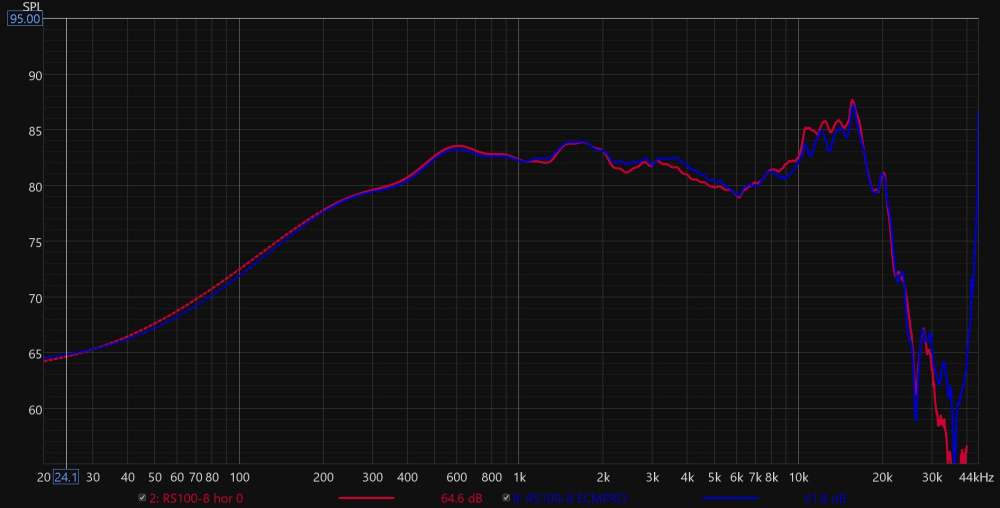The width and height of the screenshot is (1000, 508).
Task: Click the 44kHz axis end label
Action: click(x=975, y=477)
